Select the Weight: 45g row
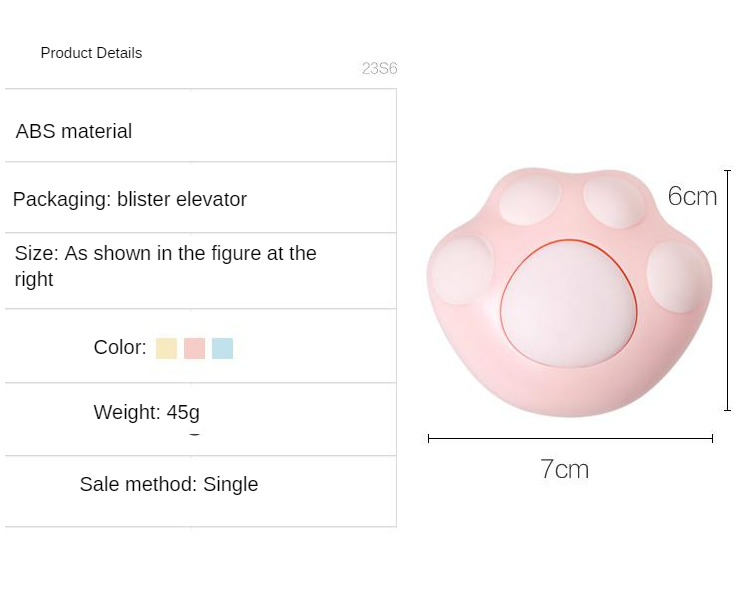750x607 pixels. (147, 412)
